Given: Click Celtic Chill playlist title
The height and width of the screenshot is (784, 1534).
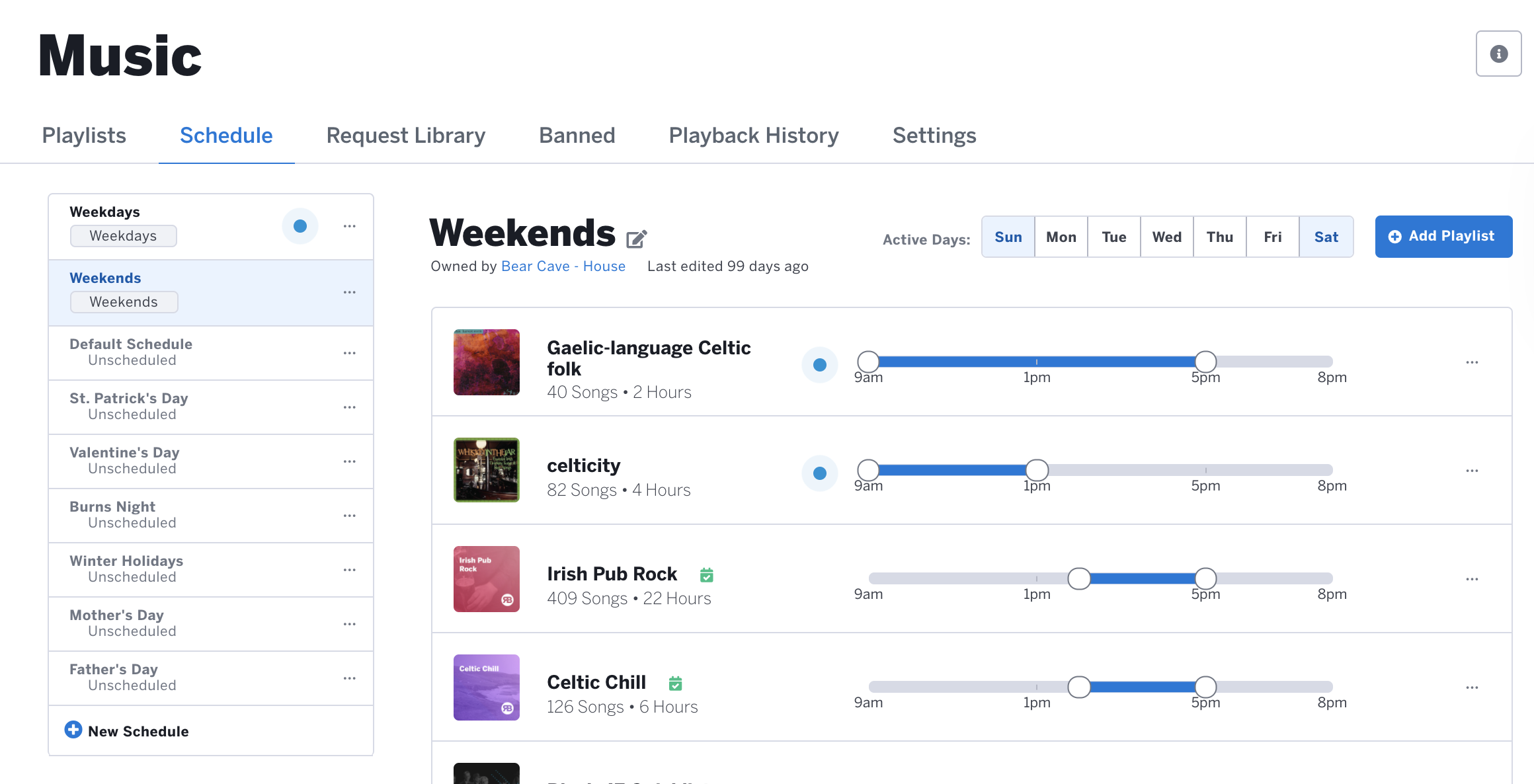Looking at the screenshot, I should click(596, 682).
